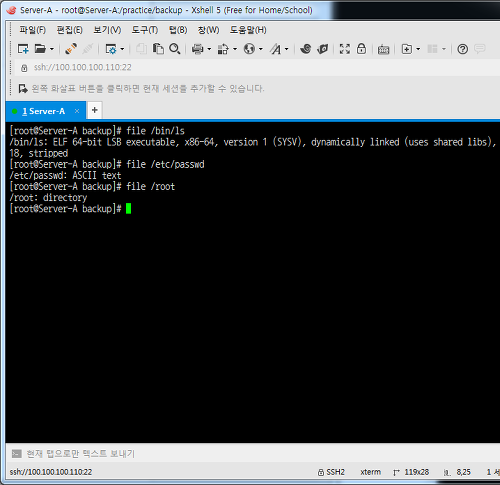Click the 119x28 terminal size indicator
This screenshot has height=485, width=500.
tap(411, 472)
